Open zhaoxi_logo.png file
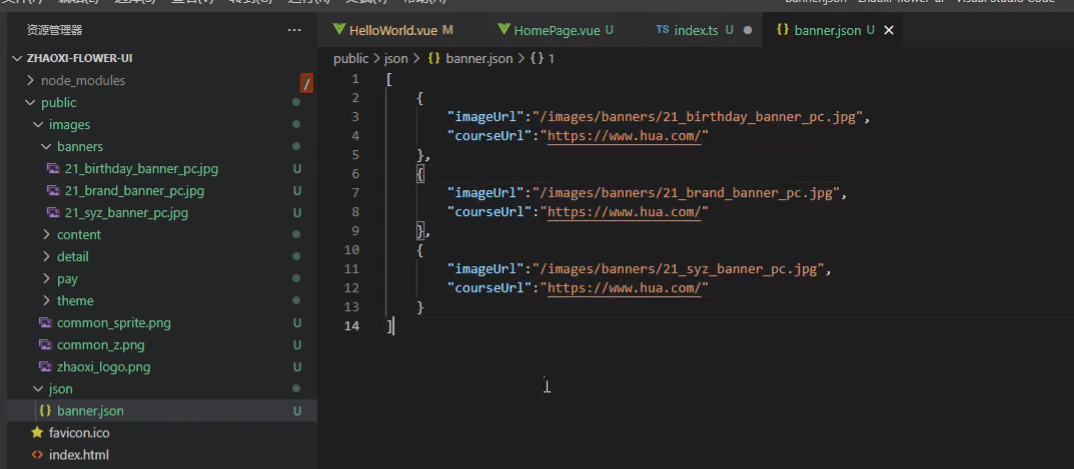Image resolution: width=1074 pixels, height=469 pixels. pos(103,366)
